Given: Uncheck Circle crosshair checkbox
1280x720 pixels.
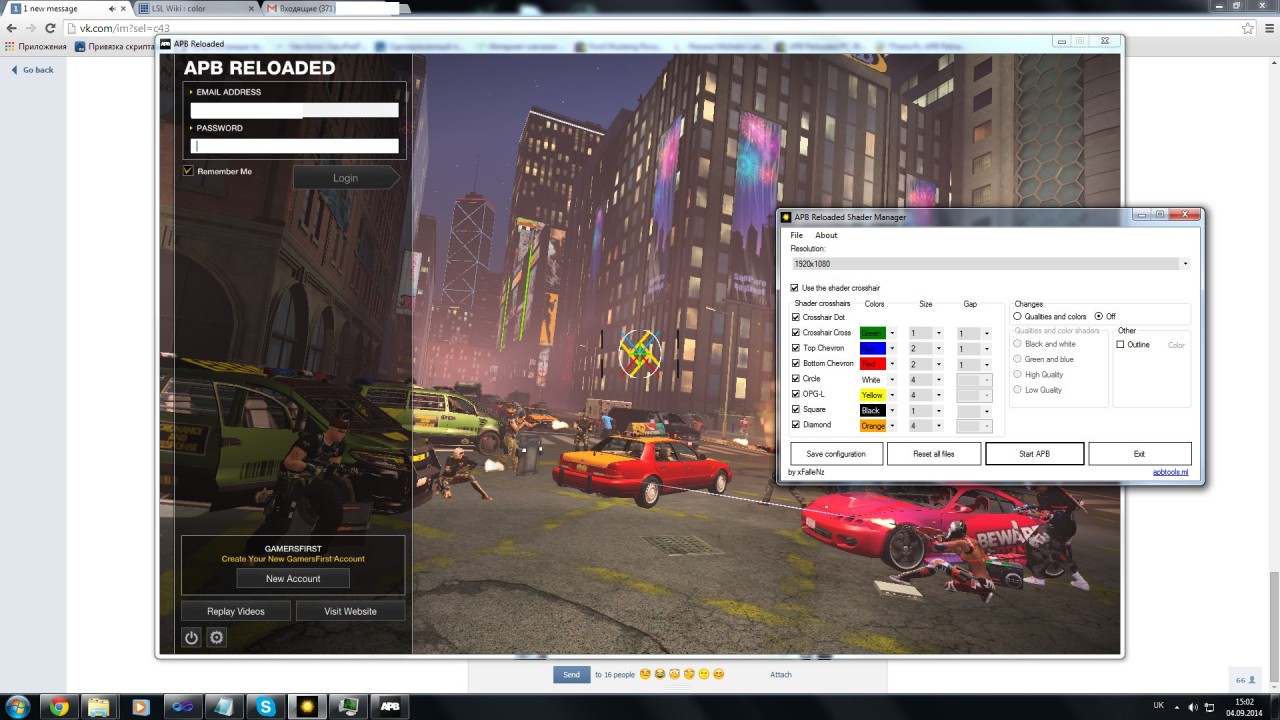Looking at the screenshot, I should coord(796,379).
